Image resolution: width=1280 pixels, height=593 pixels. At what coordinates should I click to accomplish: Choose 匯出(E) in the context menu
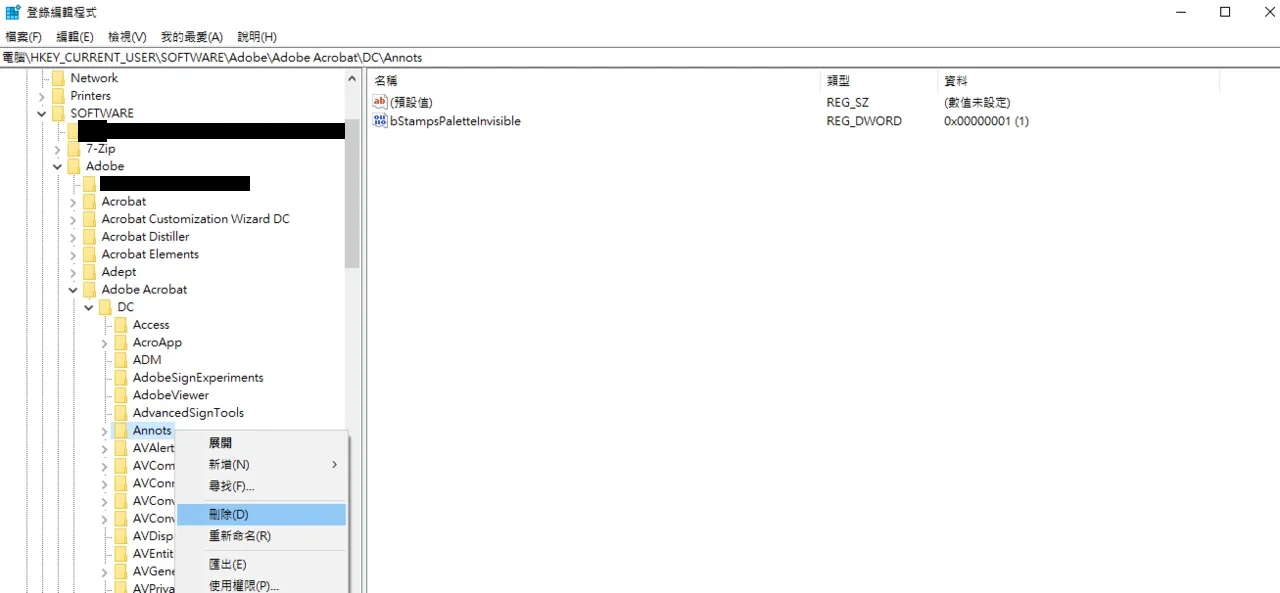pyautogui.click(x=262, y=565)
